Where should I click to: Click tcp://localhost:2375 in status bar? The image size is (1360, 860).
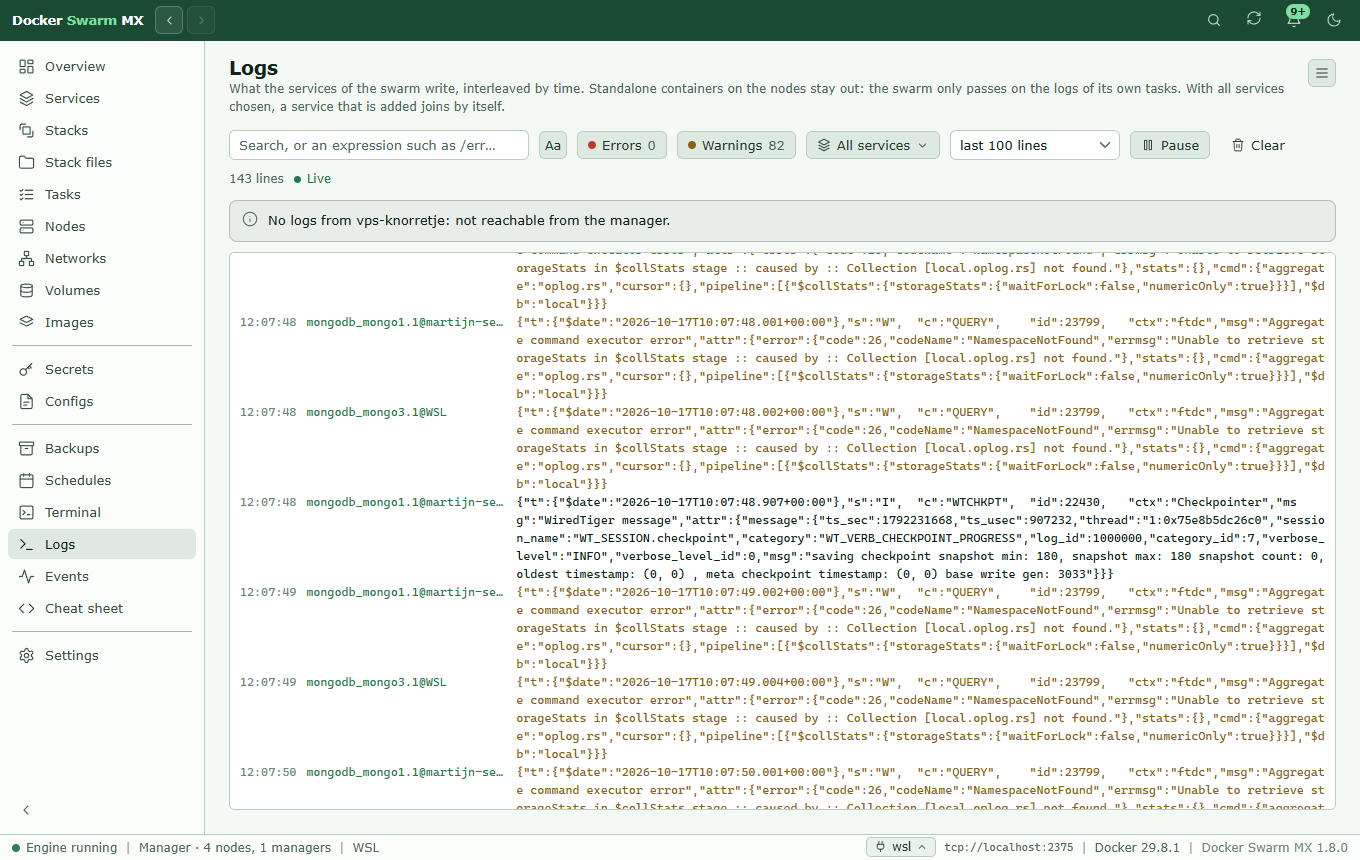pyautogui.click(x=1008, y=847)
